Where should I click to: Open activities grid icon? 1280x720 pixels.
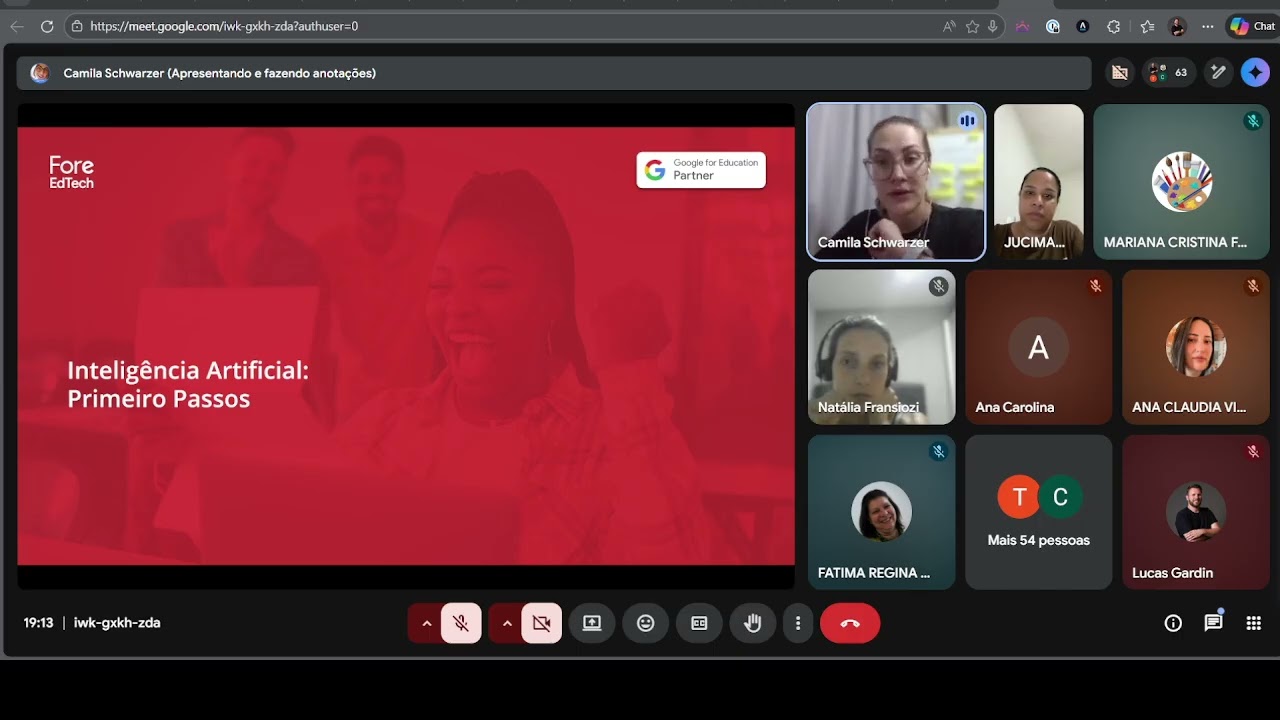click(x=1253, y=623)
